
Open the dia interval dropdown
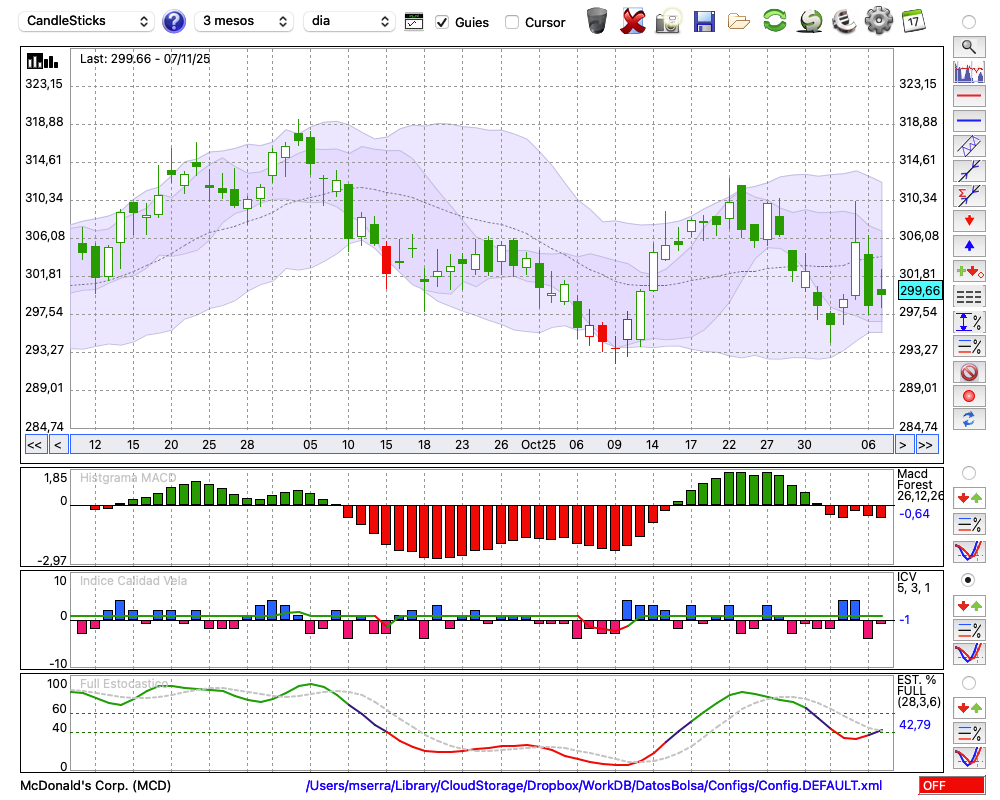[x=350, y=21]
